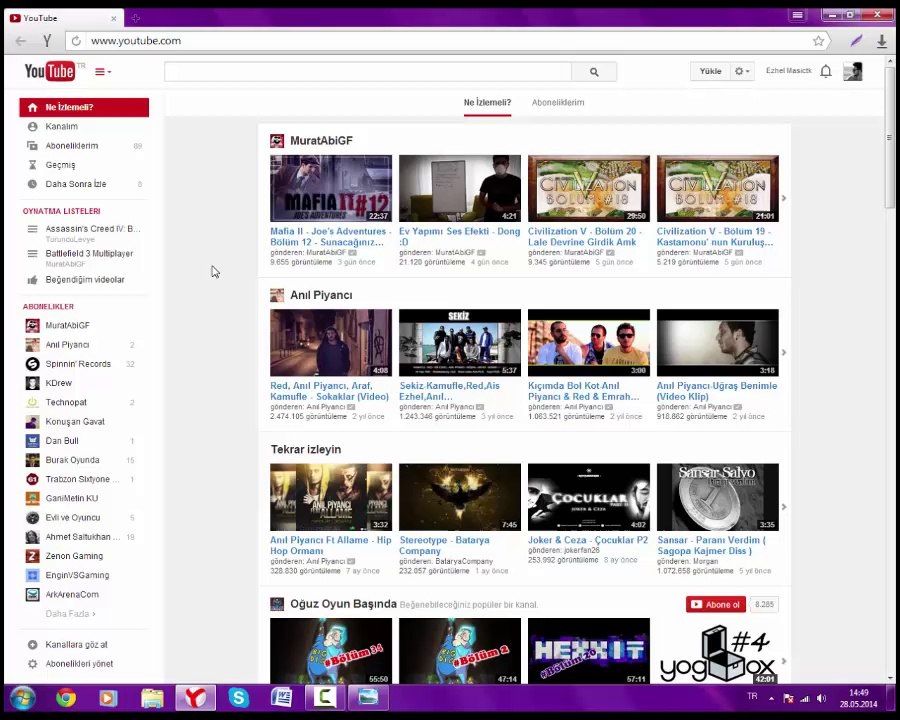Click the YouTube logo

pos(49,71)
